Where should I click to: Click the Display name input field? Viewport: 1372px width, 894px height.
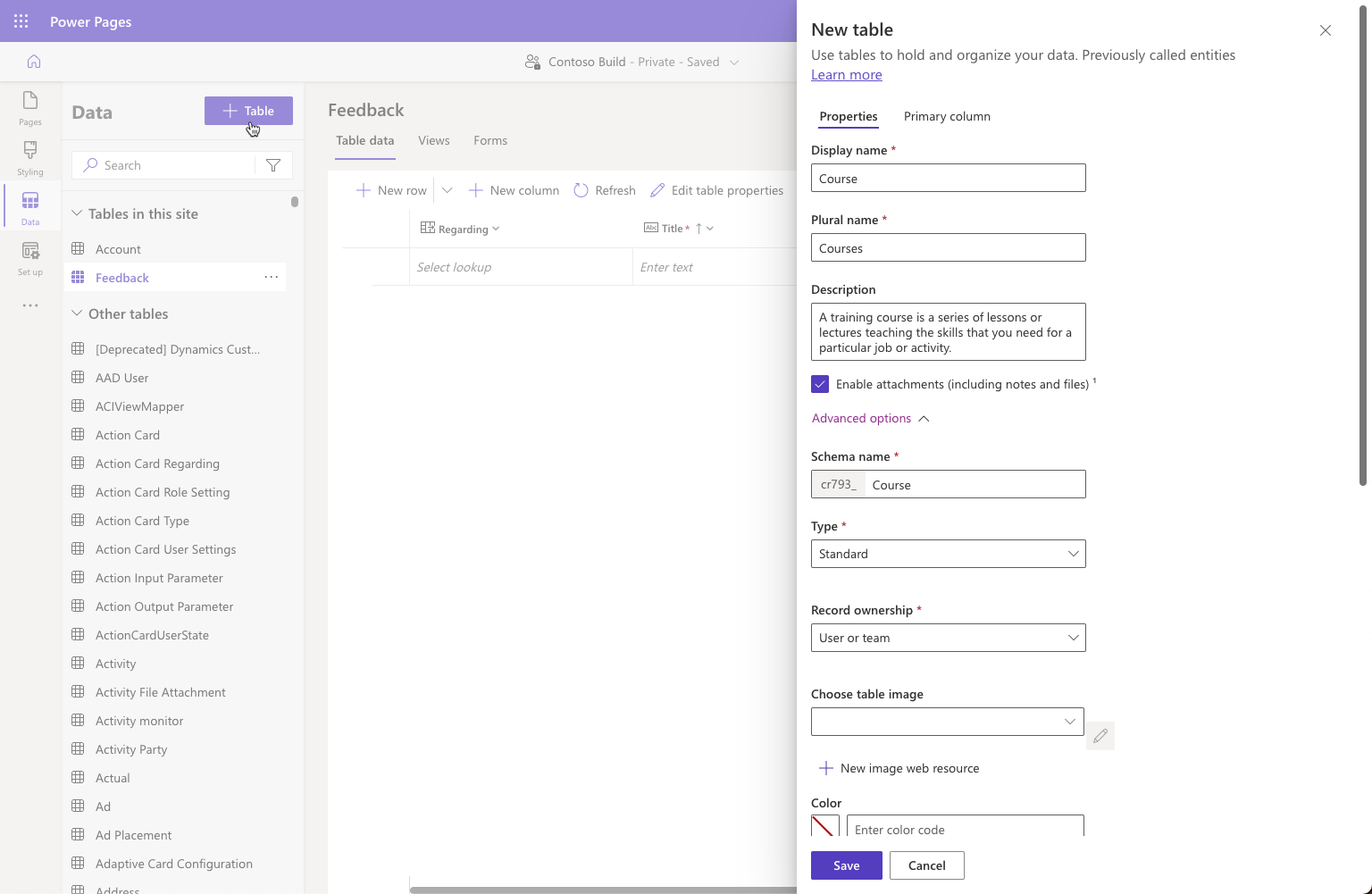coord(947,178)
